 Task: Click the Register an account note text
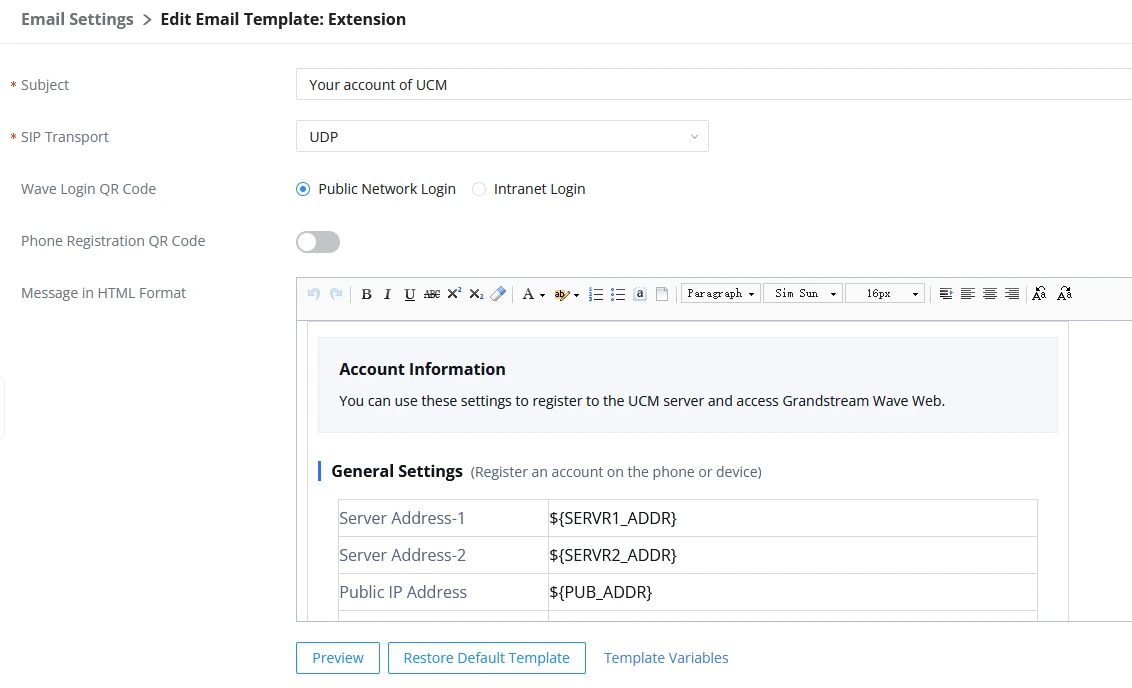click(x=616, y=472)
